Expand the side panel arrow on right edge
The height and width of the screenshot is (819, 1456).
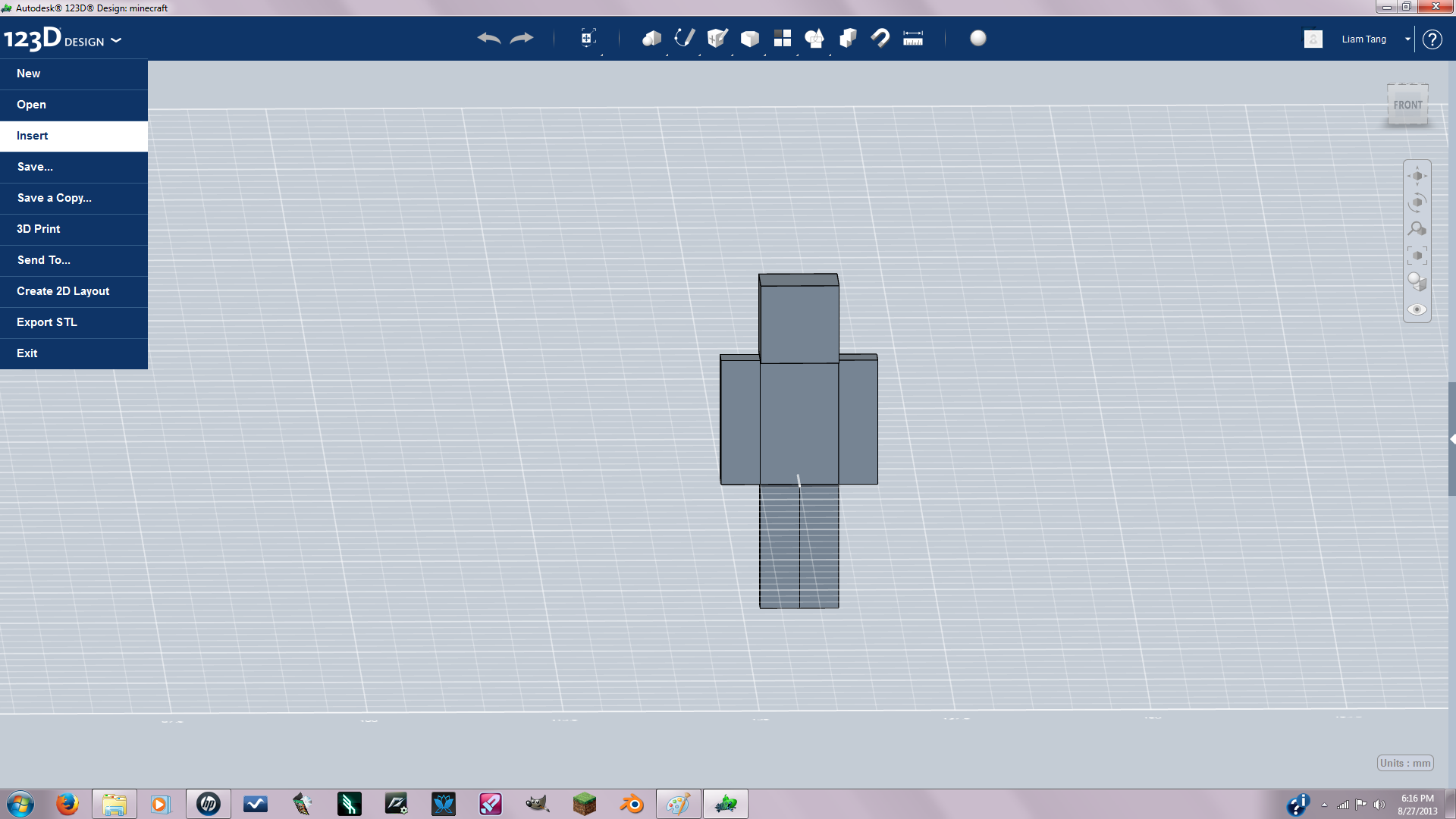point(1452,439)
